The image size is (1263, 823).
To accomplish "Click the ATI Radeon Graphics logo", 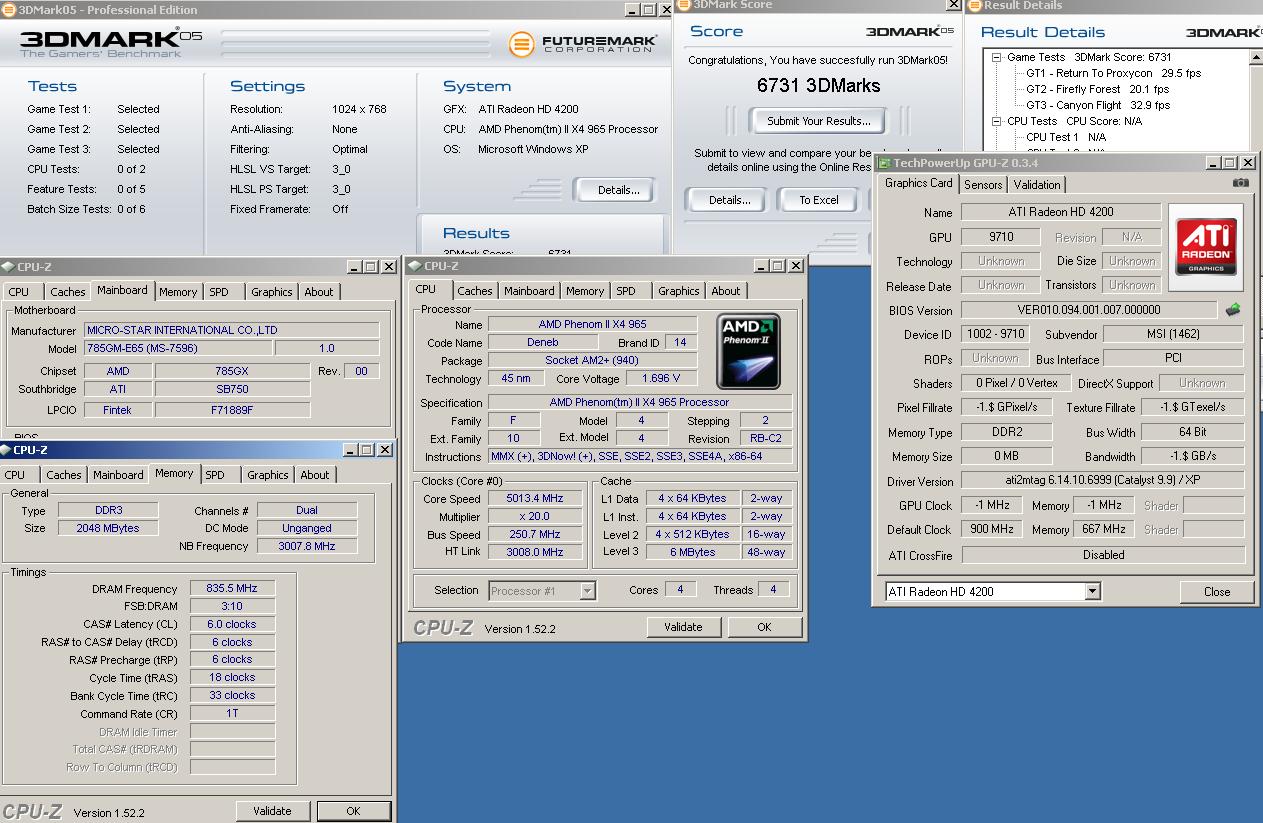I will 1206,247.
